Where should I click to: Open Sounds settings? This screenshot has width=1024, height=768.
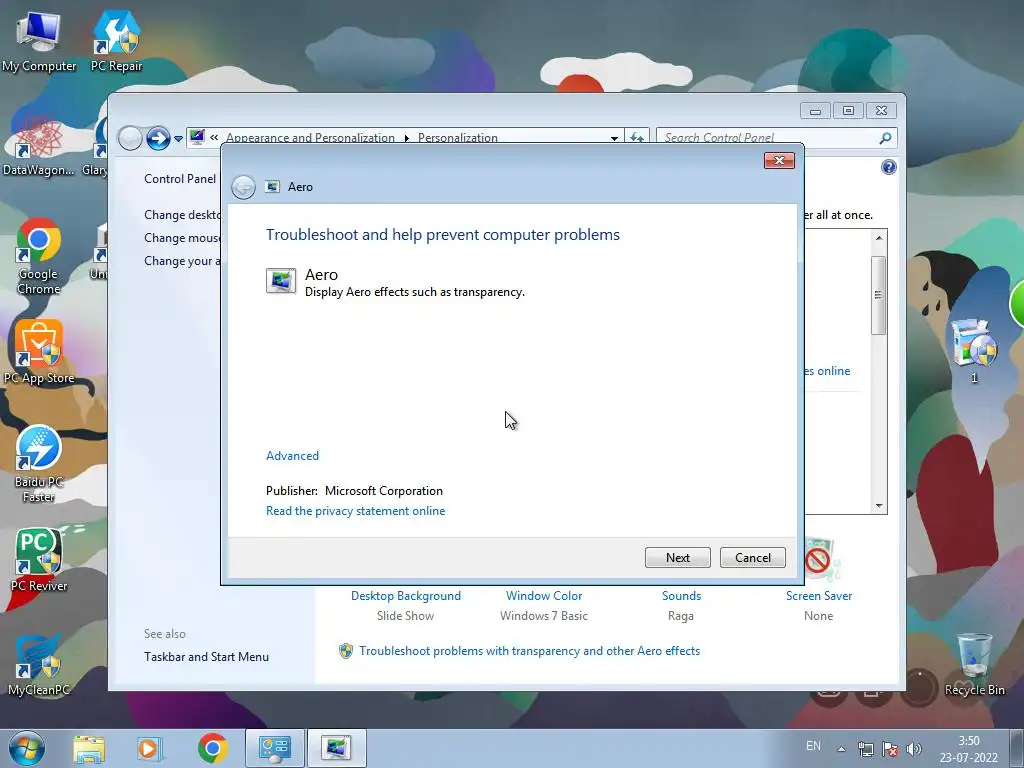pyautogui.click(x=681, y=596)
